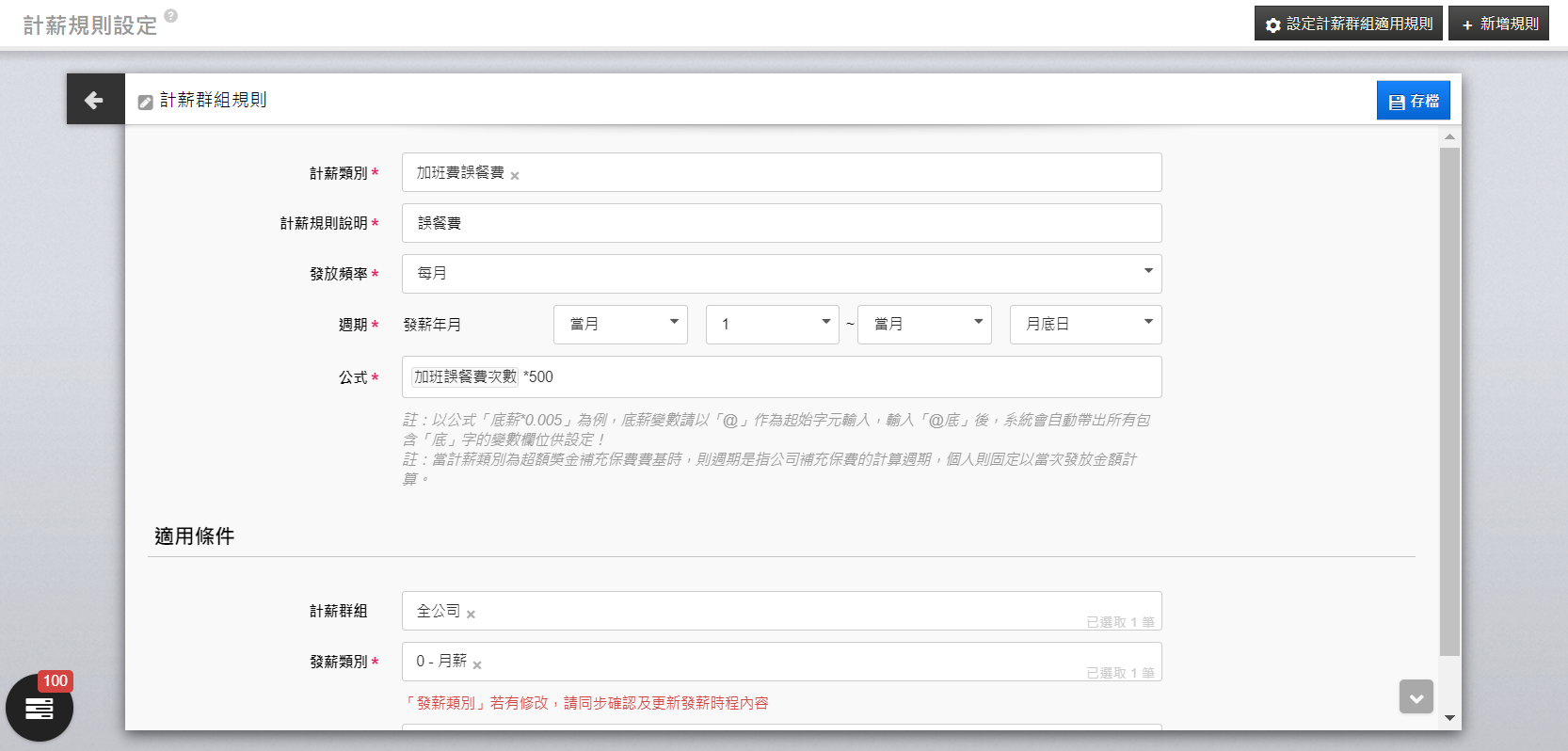1568x751 pixels.
Task: Click the vertical scrollbar down arrow
Action: 1449,718
